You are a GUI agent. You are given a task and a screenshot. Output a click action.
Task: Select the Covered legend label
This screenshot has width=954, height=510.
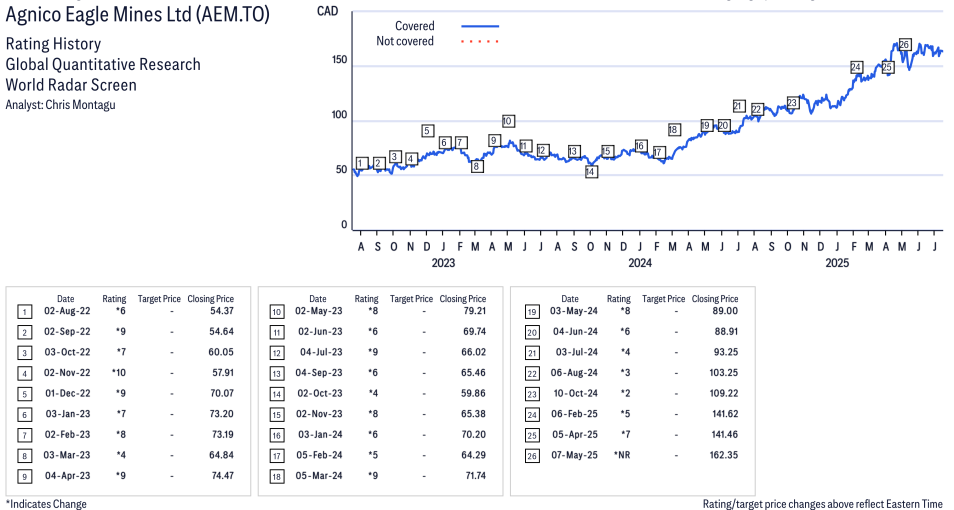tap(415, 26)
